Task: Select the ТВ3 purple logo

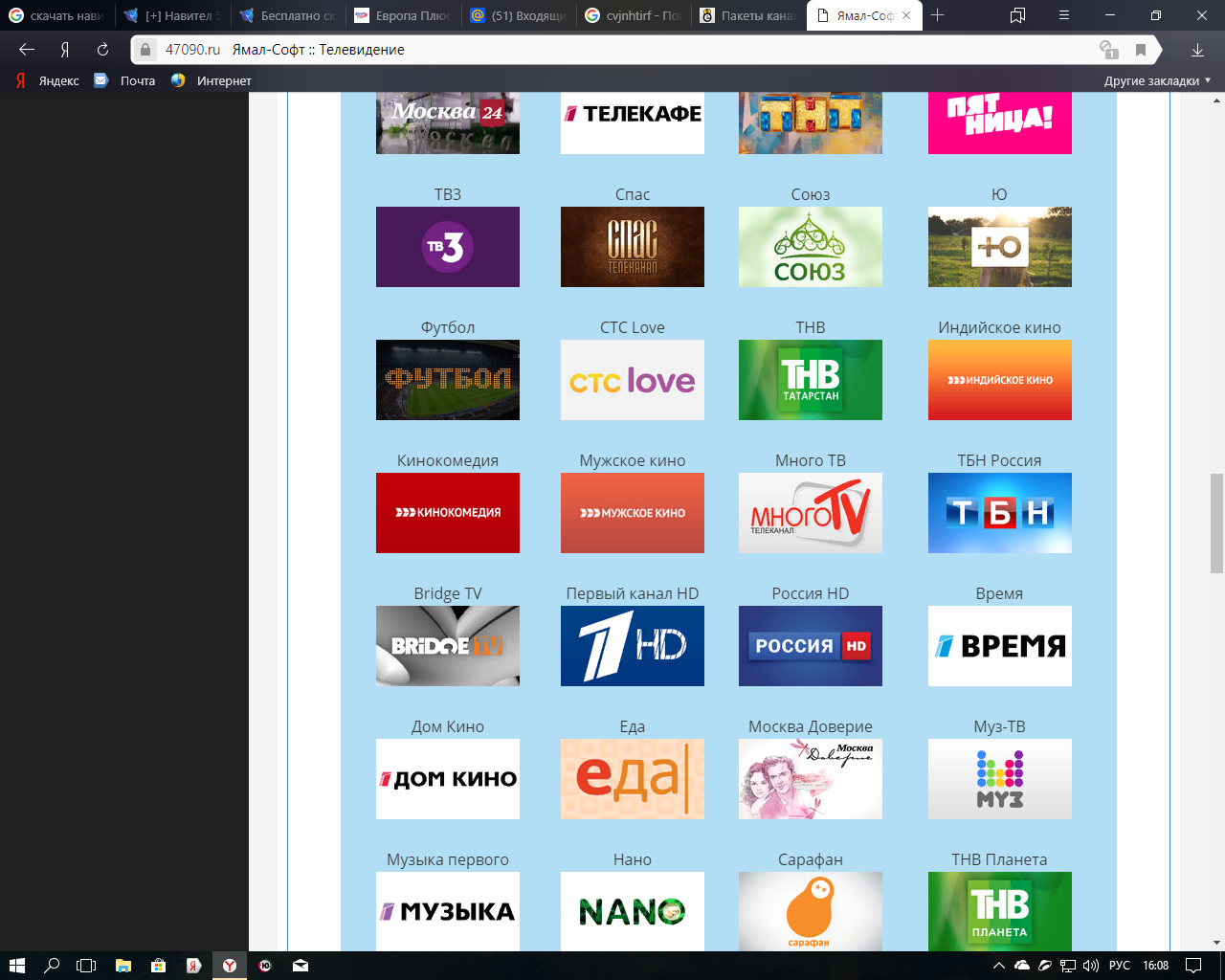Action: (448, 247)
